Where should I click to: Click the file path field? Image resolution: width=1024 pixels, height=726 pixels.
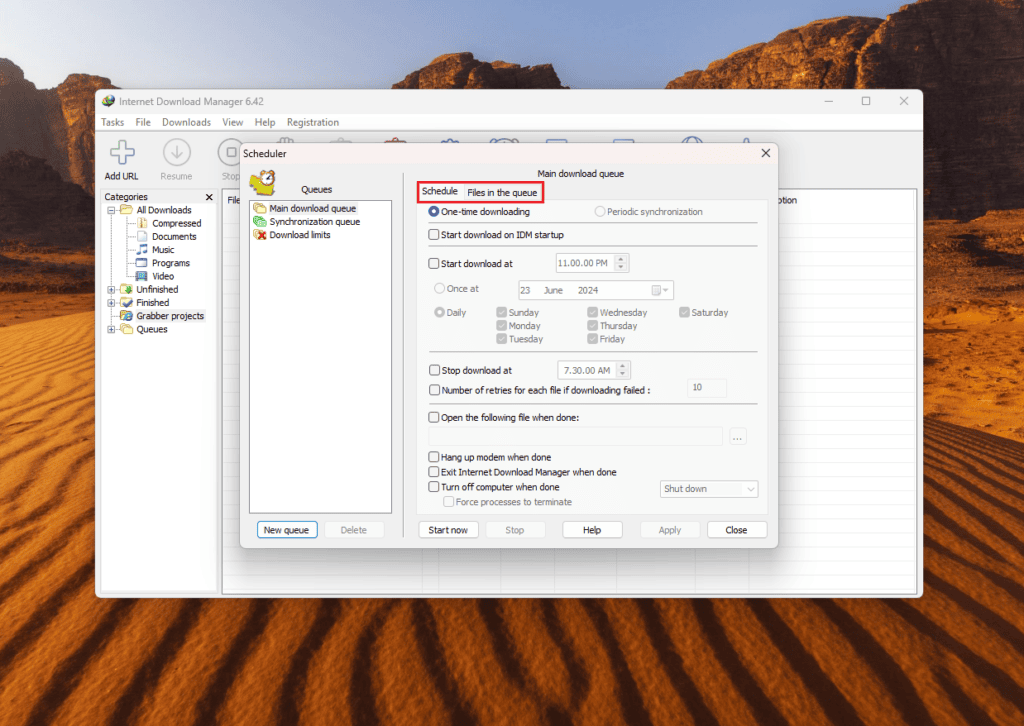pyautogui.click(x=575, y=437)
